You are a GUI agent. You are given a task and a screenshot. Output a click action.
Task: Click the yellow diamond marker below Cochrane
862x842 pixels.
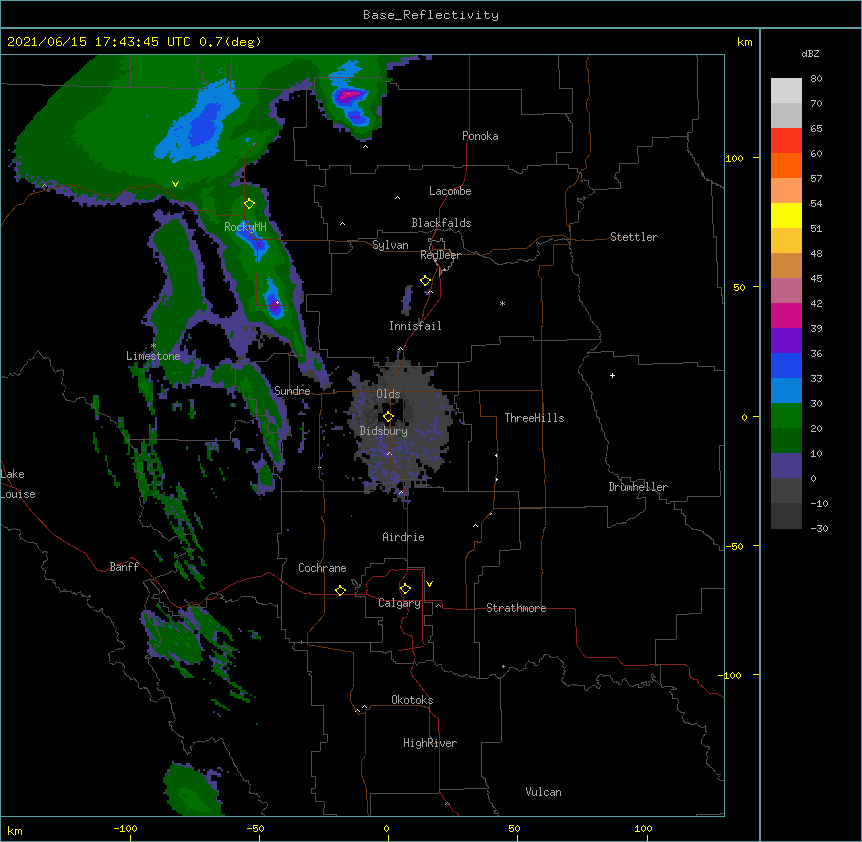point(340,590)
